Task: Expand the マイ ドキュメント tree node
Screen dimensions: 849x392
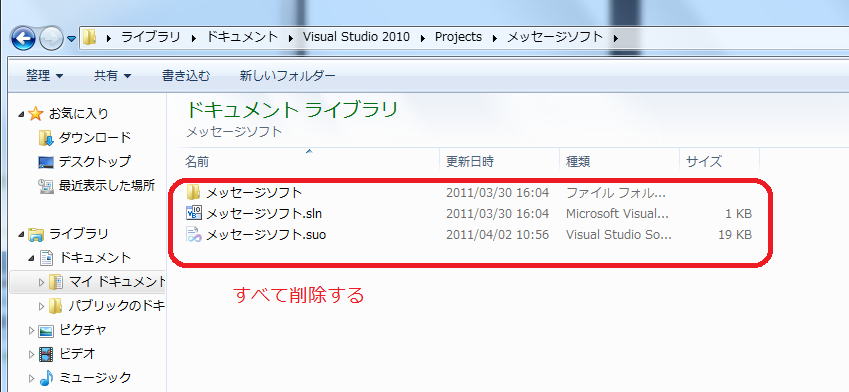Action: [x=42, y=282]
